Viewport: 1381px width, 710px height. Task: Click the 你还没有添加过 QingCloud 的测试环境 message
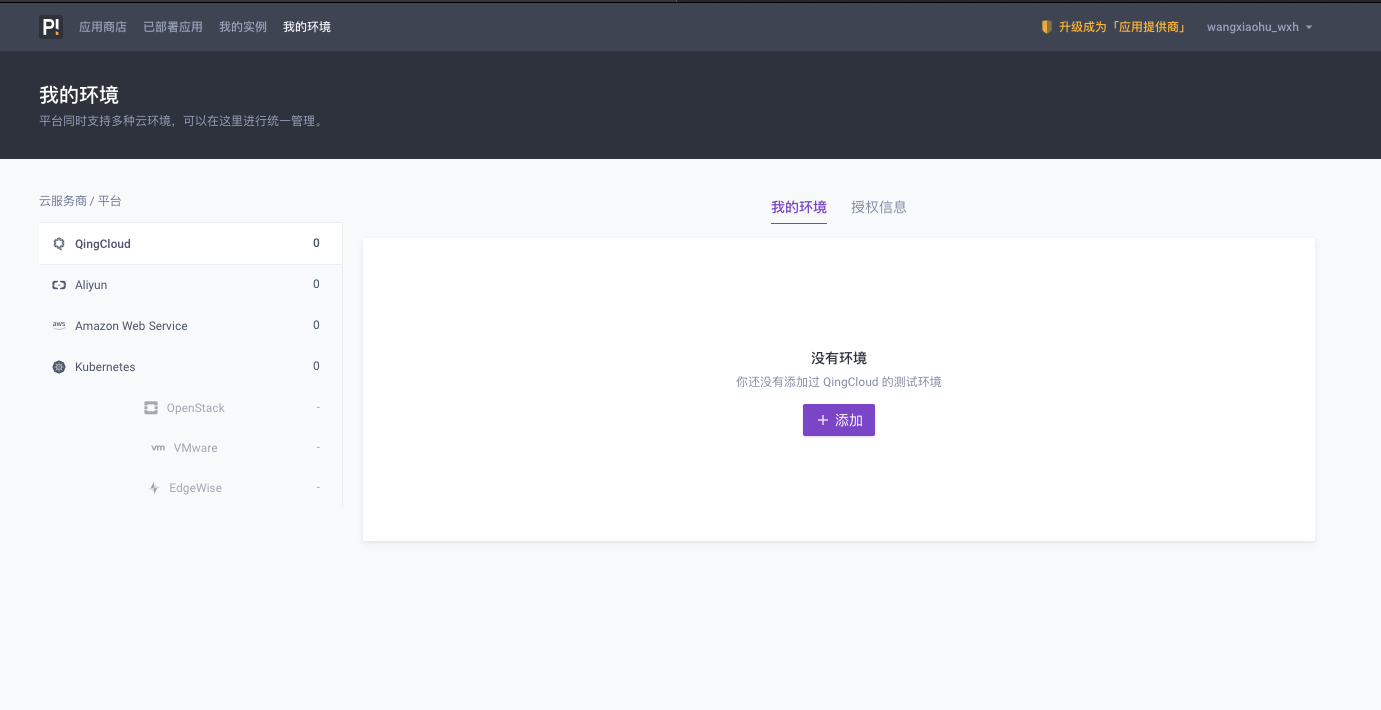pos(839,382)
